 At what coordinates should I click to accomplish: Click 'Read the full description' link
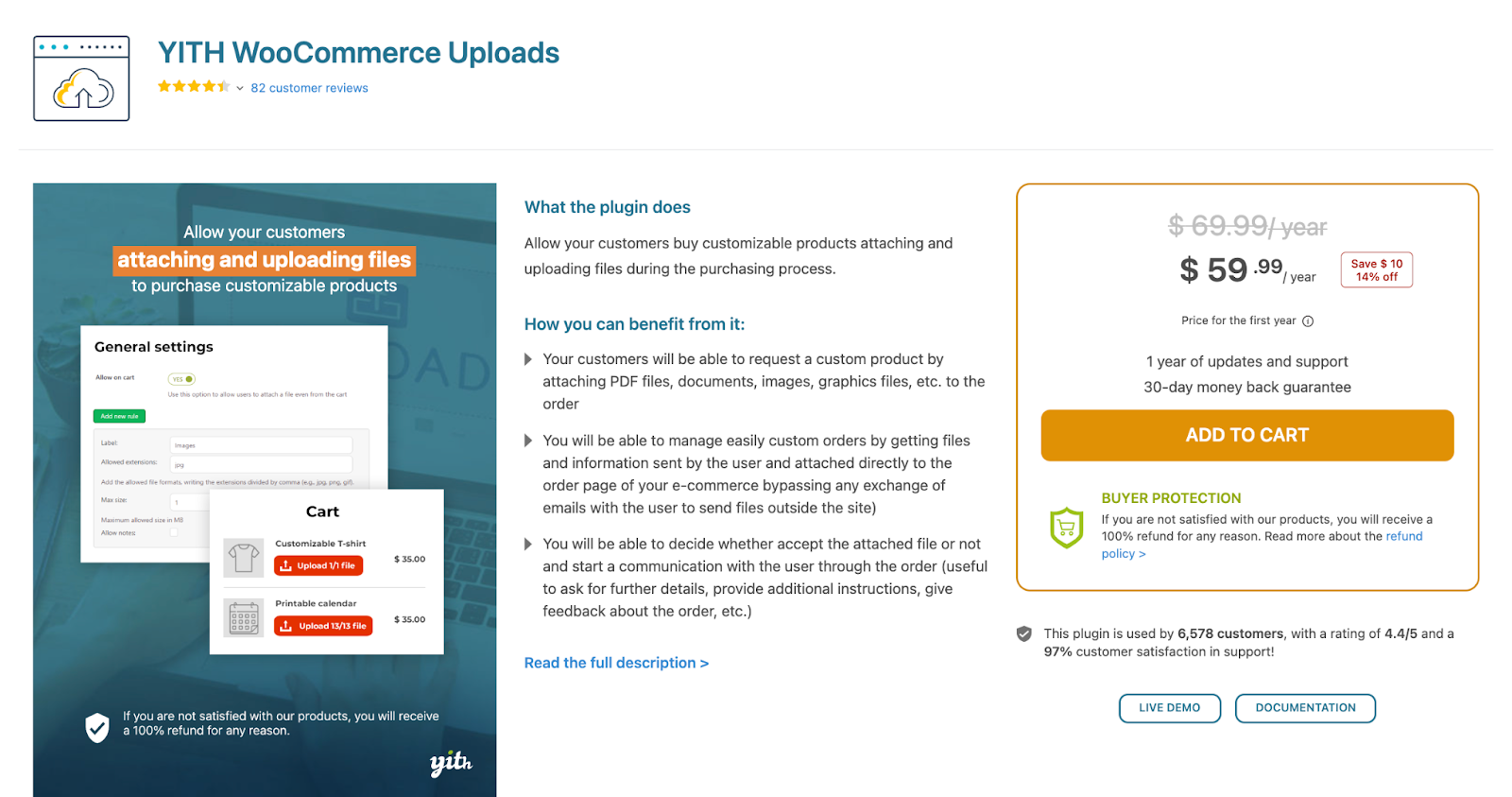coord(615,663)
